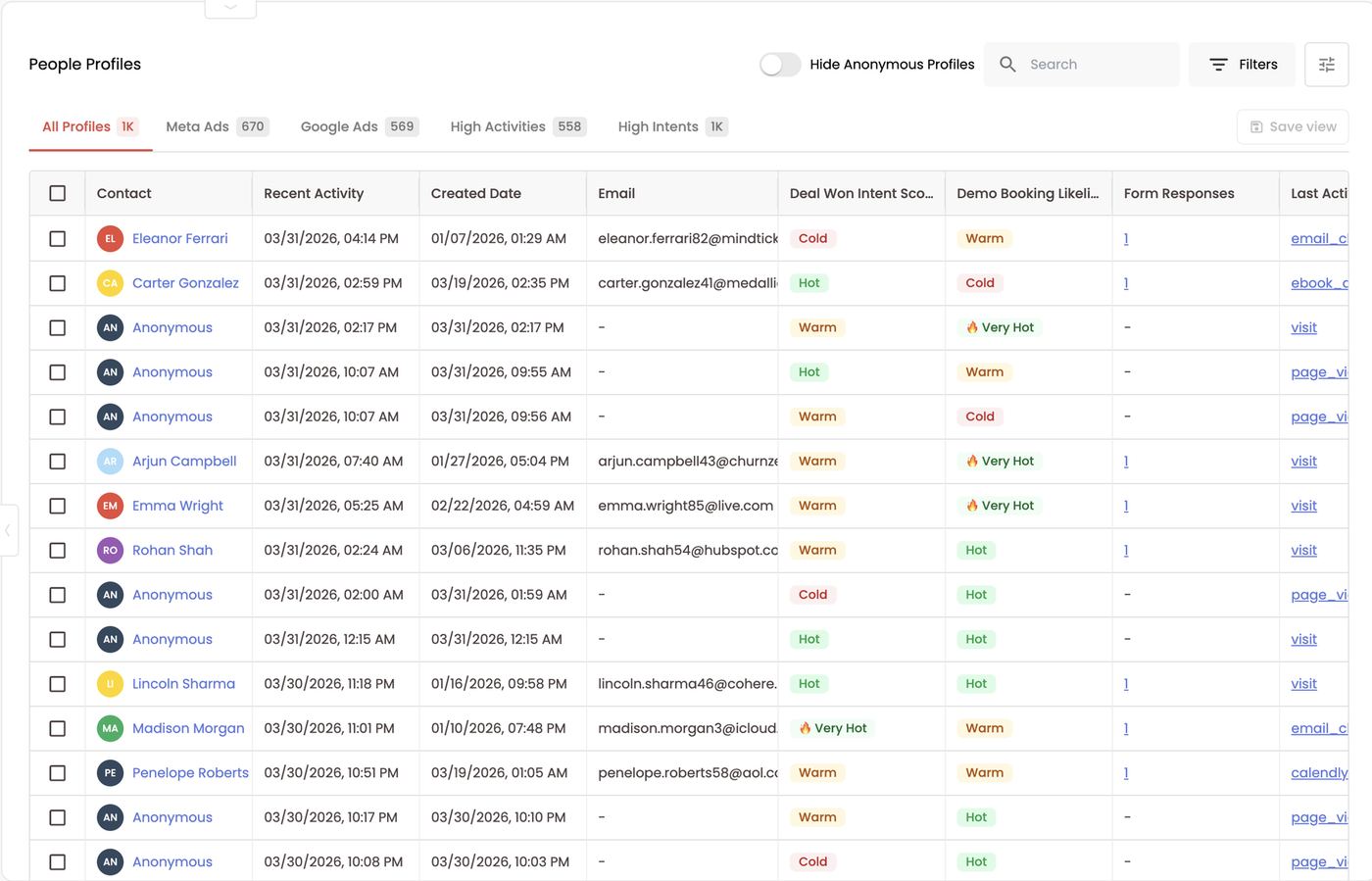Click Eleanor Ferrari's Cold intent badge
1372x881 pixels.
pyautogui.click(x=812, y=238)
